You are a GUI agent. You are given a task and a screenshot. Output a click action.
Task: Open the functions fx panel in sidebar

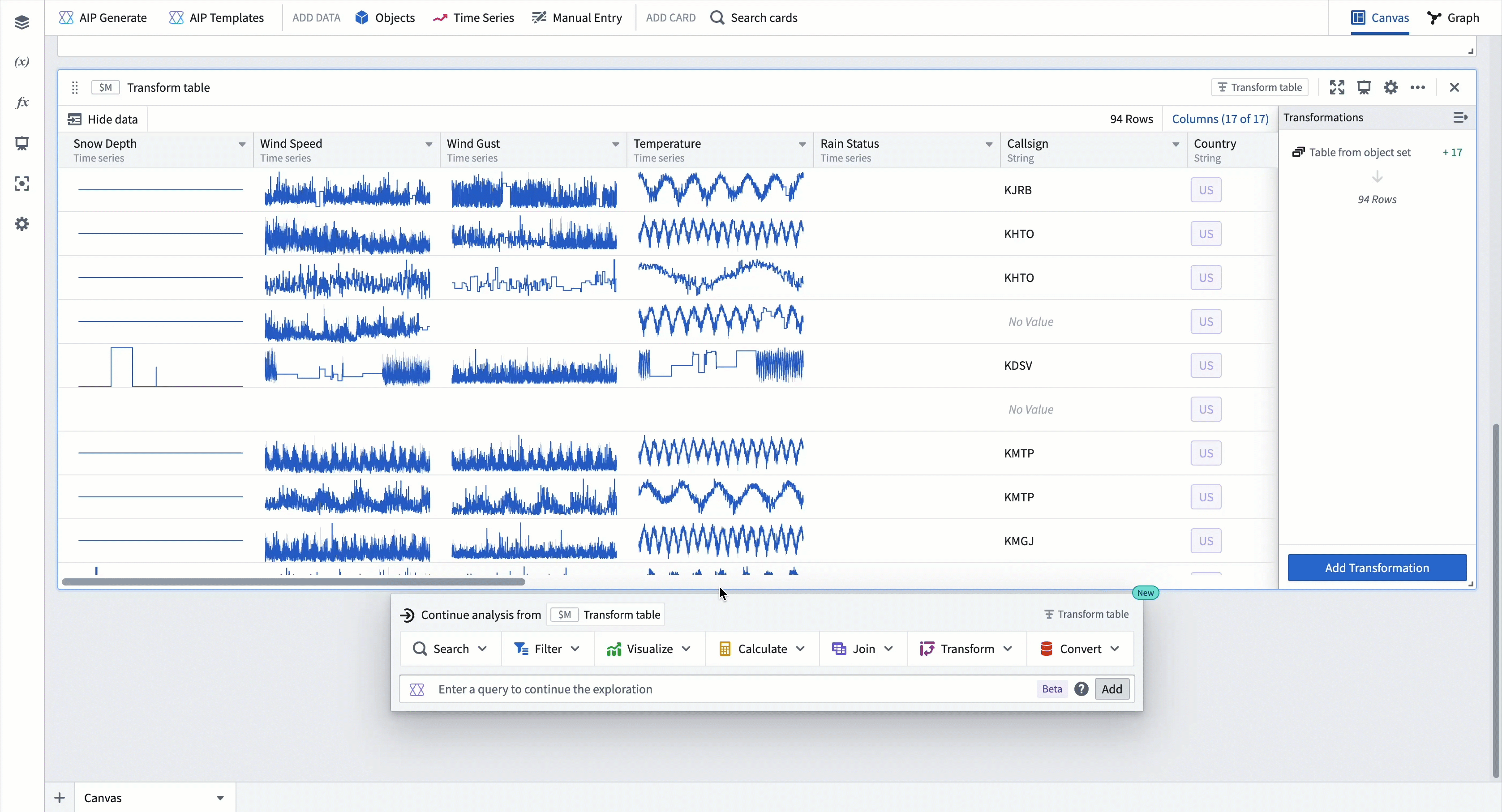21,102
